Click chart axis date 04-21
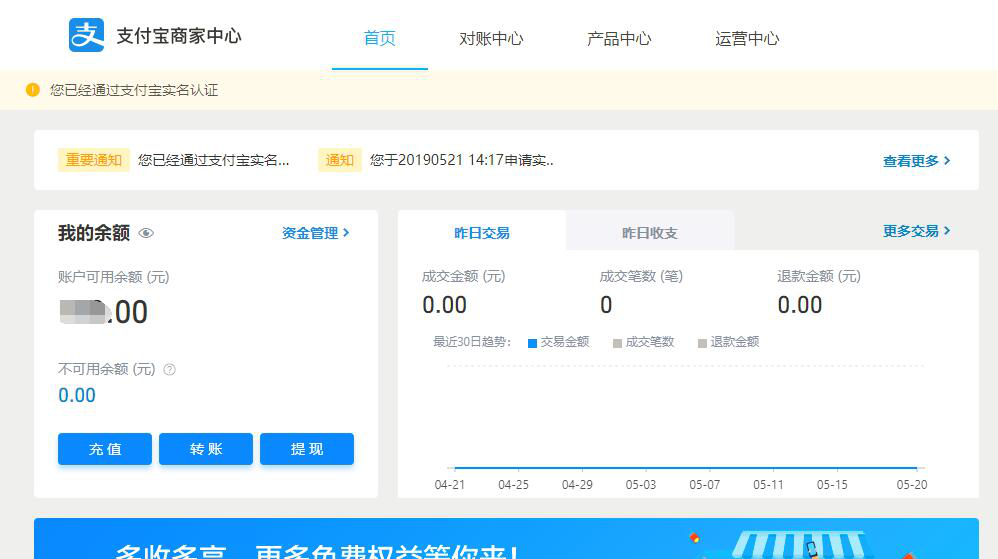Screen dimensions: 998x559 tap(449, 485)
